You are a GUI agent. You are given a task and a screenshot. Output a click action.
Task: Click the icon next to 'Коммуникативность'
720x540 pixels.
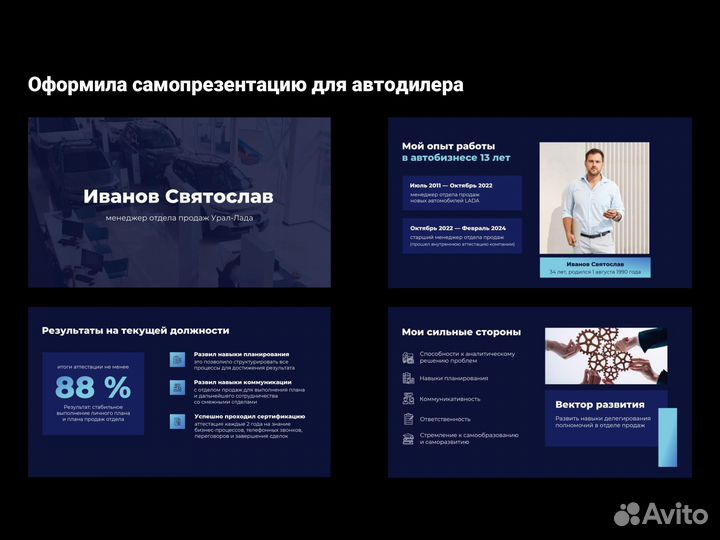408,399
